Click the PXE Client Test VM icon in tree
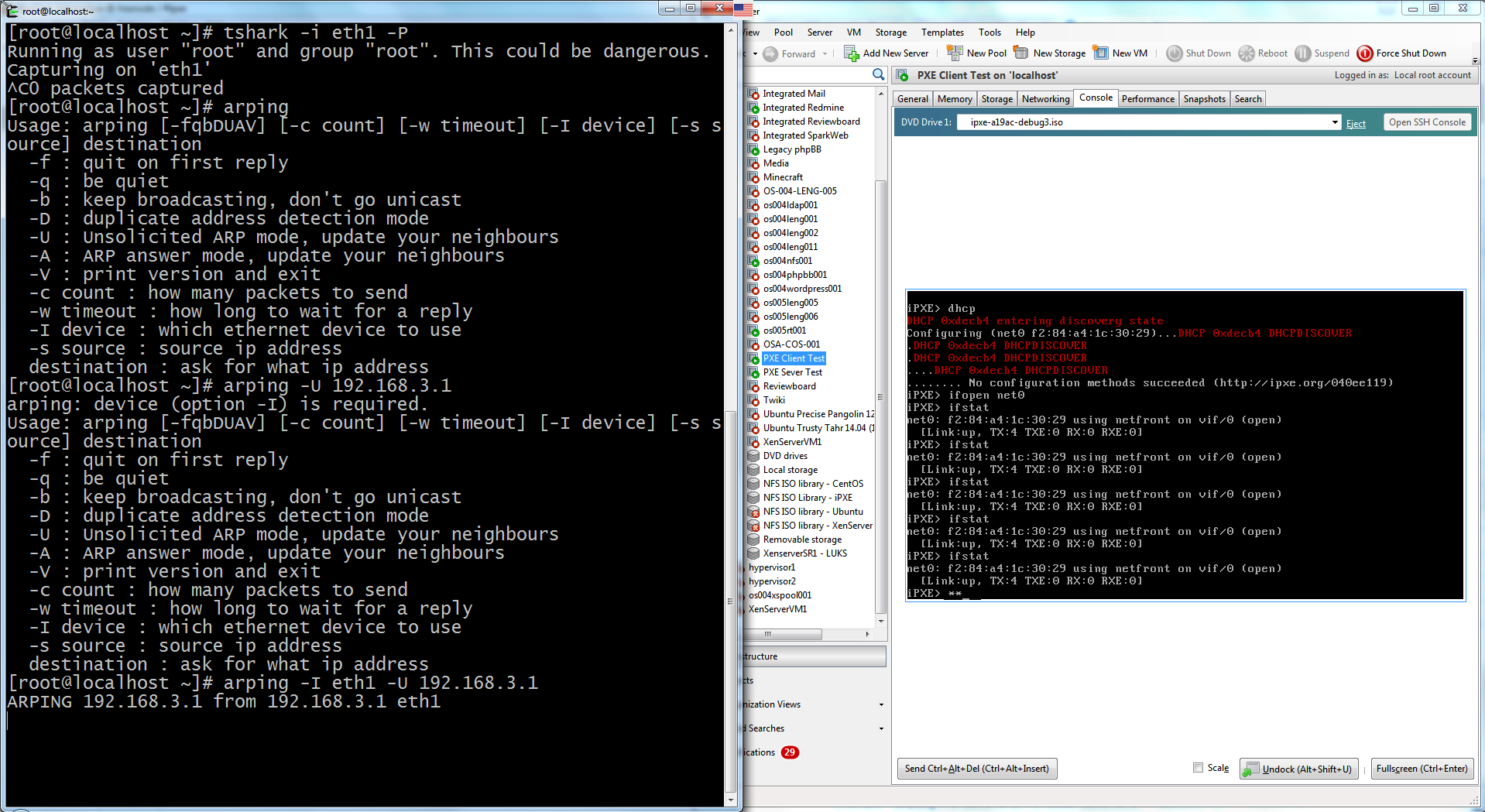Viewport: 1485px width, 812px height. coord(753,358)
